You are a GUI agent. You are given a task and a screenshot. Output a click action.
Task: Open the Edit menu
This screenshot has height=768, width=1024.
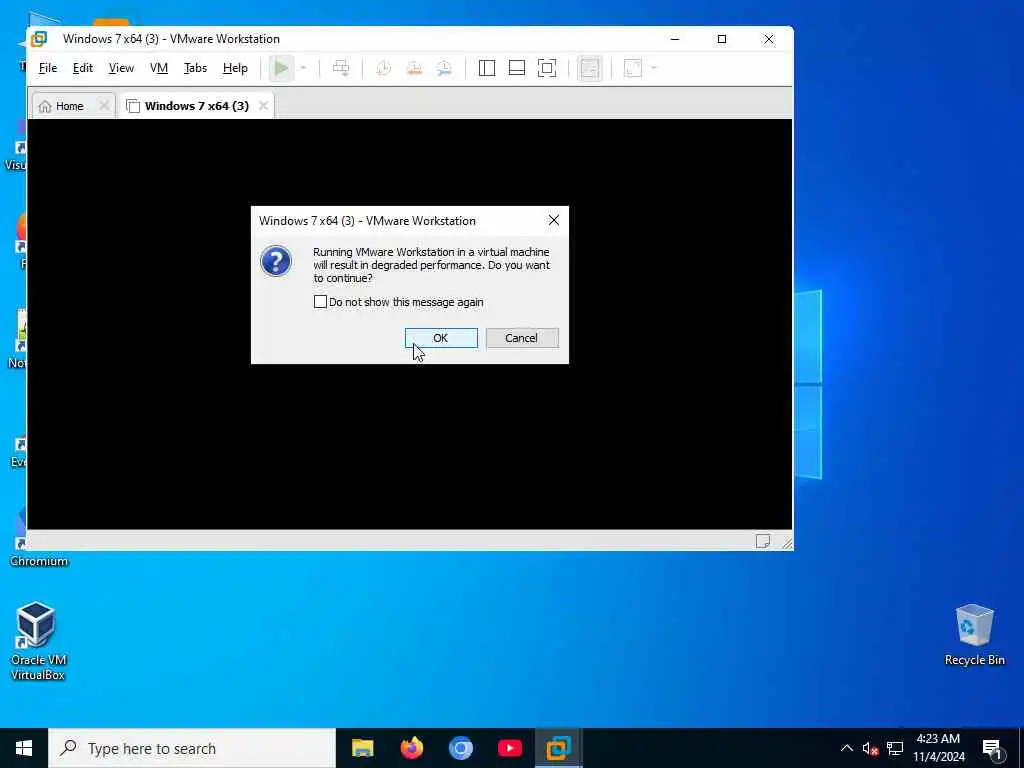click(x=82, y=68)
